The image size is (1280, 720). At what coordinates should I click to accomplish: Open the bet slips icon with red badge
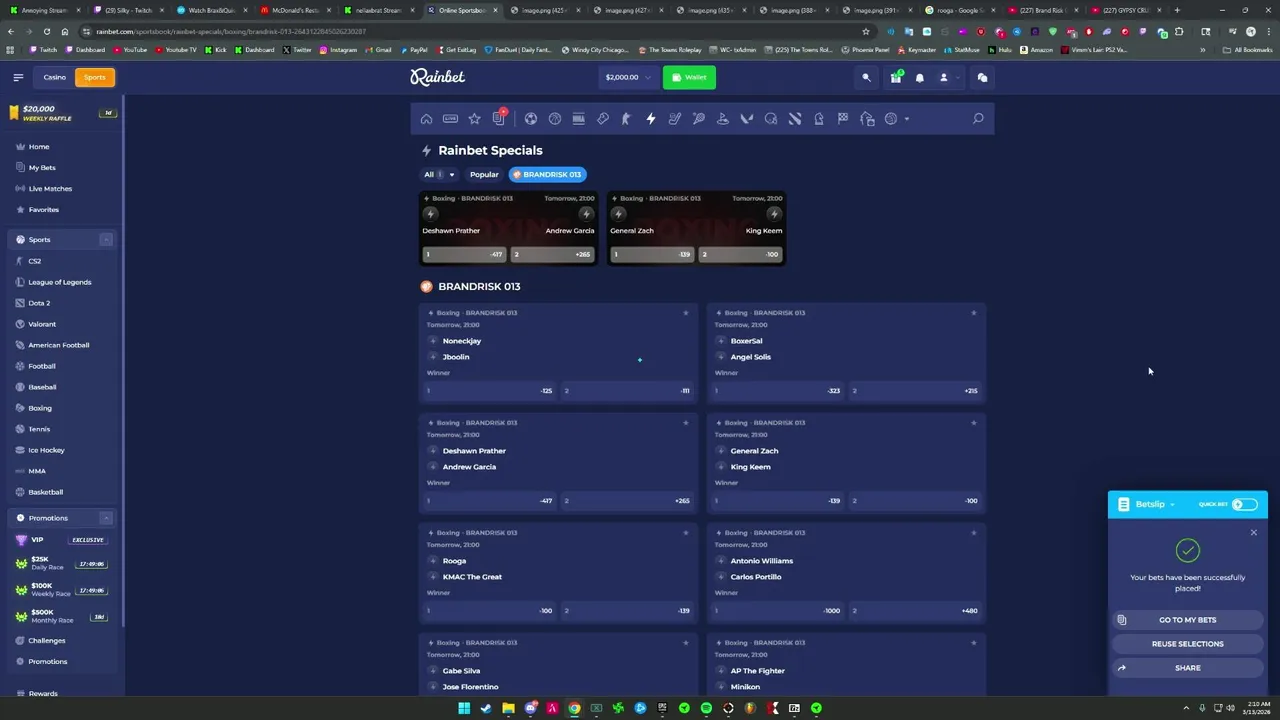pos(499,118)
